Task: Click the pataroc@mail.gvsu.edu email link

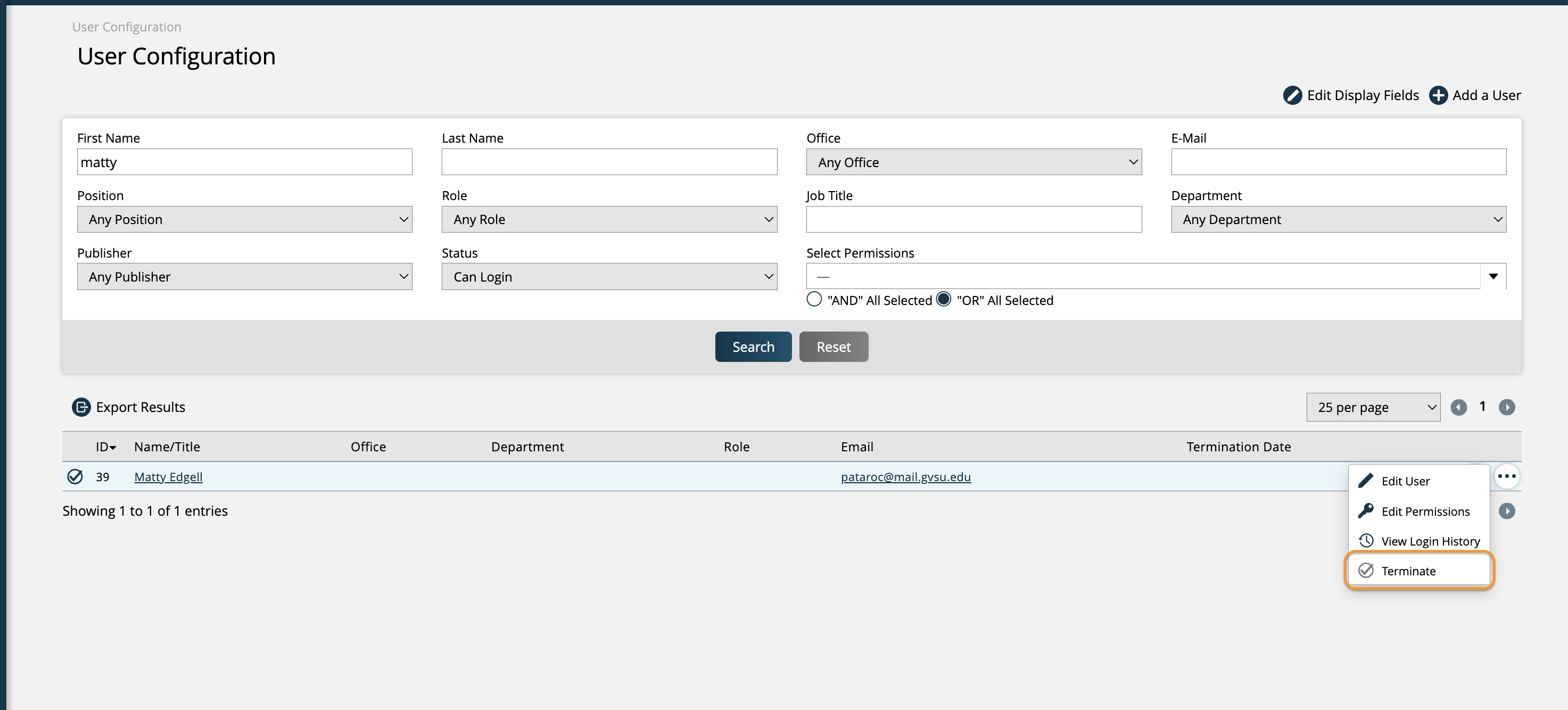Action: click(x=905, y=476)
